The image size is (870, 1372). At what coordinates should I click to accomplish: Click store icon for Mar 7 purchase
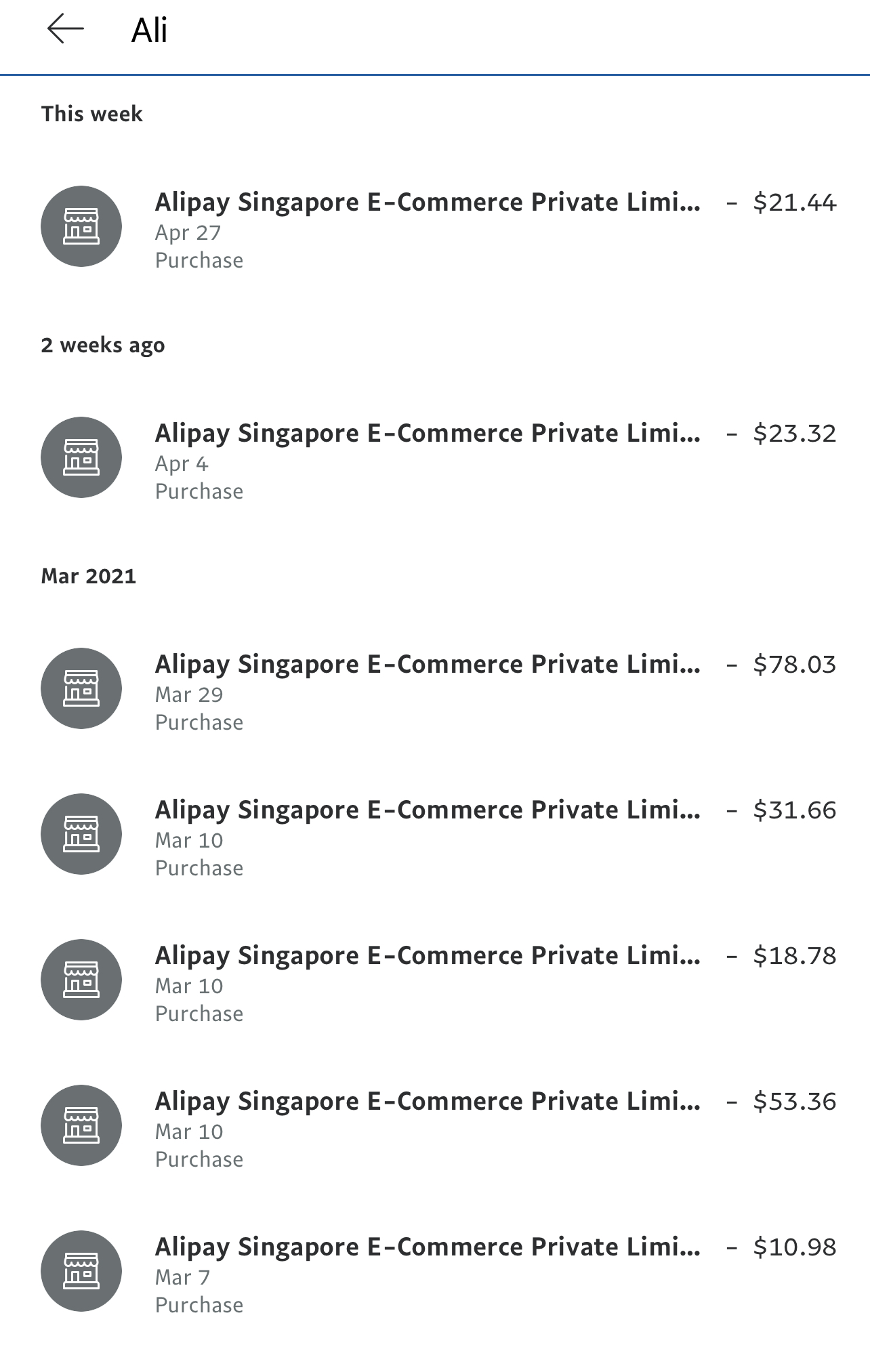(81, 1271)
